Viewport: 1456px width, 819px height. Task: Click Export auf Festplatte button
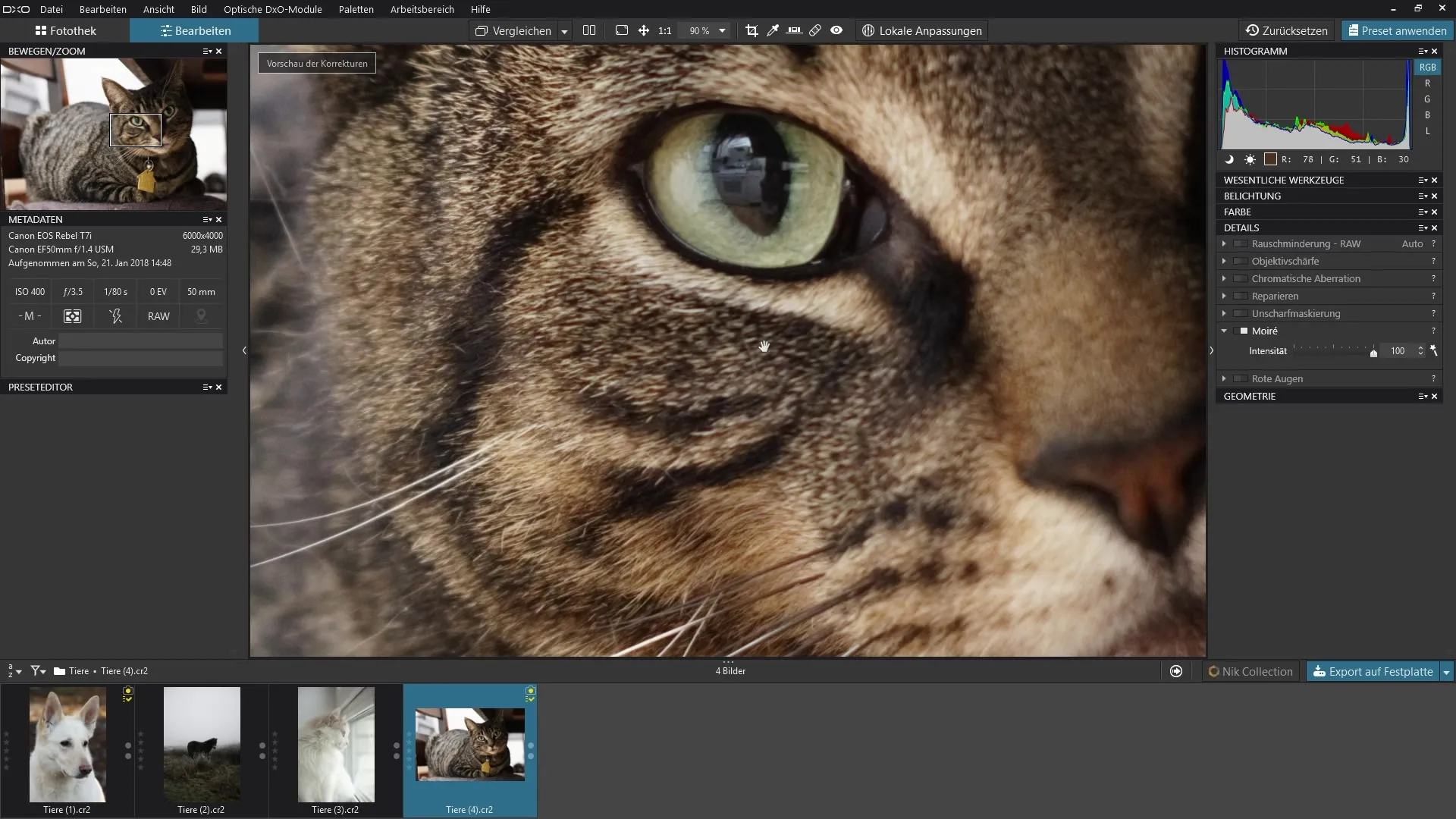[1373, 671]
